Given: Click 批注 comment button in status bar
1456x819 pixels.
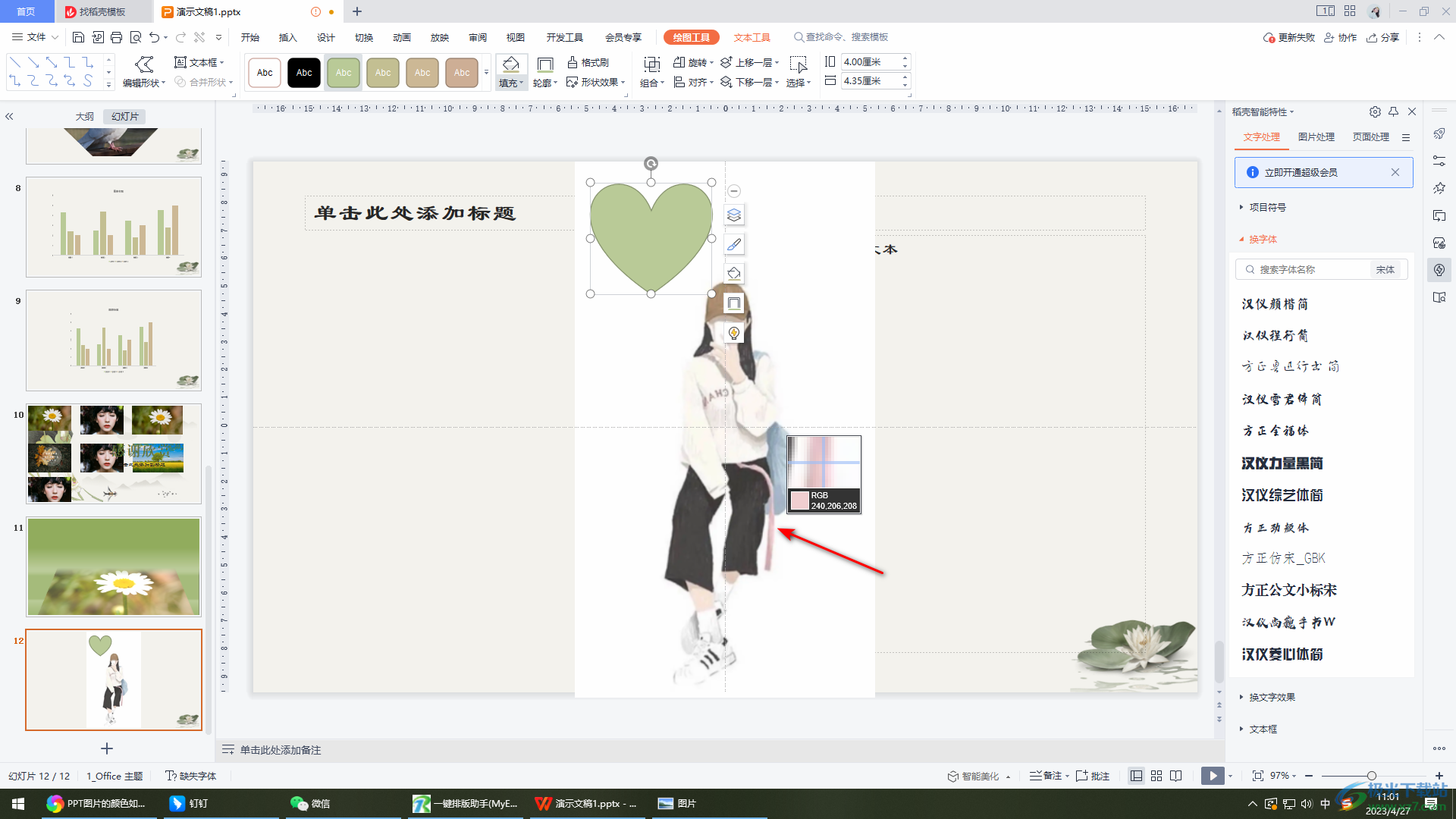Looking at the screenshot, I should pyautogui.click(x=1093, y=776).
